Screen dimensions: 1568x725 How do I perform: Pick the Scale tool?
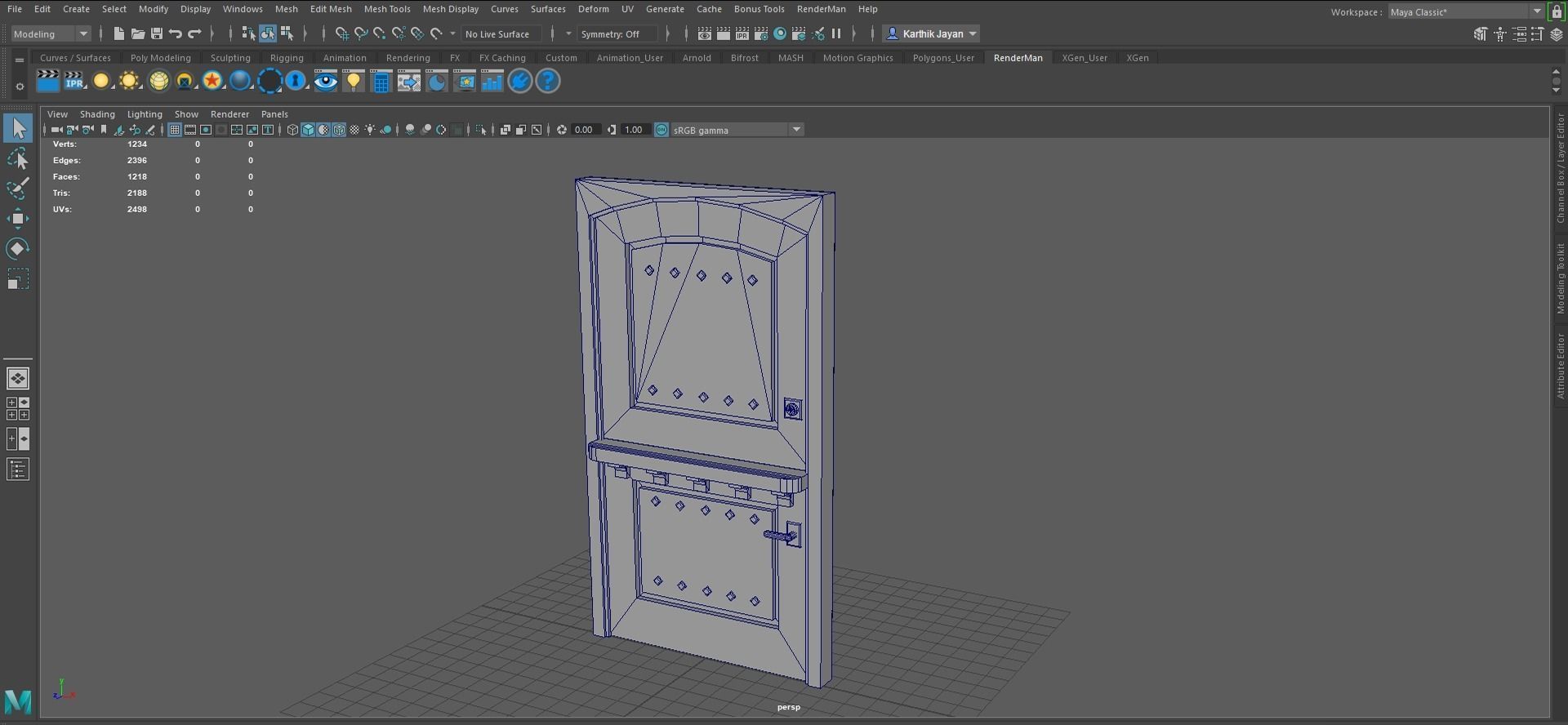click(18, 279)
